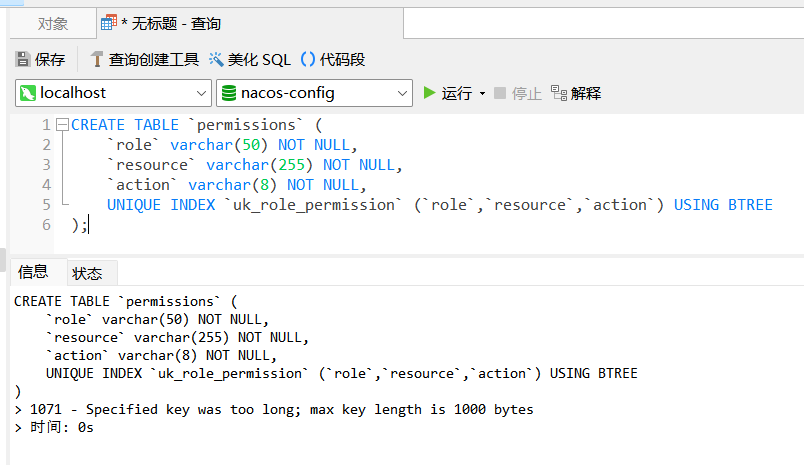The image size is (804, 465).
Task: Click the Save floppy disk icon
Action: click(x=23, y=59)
